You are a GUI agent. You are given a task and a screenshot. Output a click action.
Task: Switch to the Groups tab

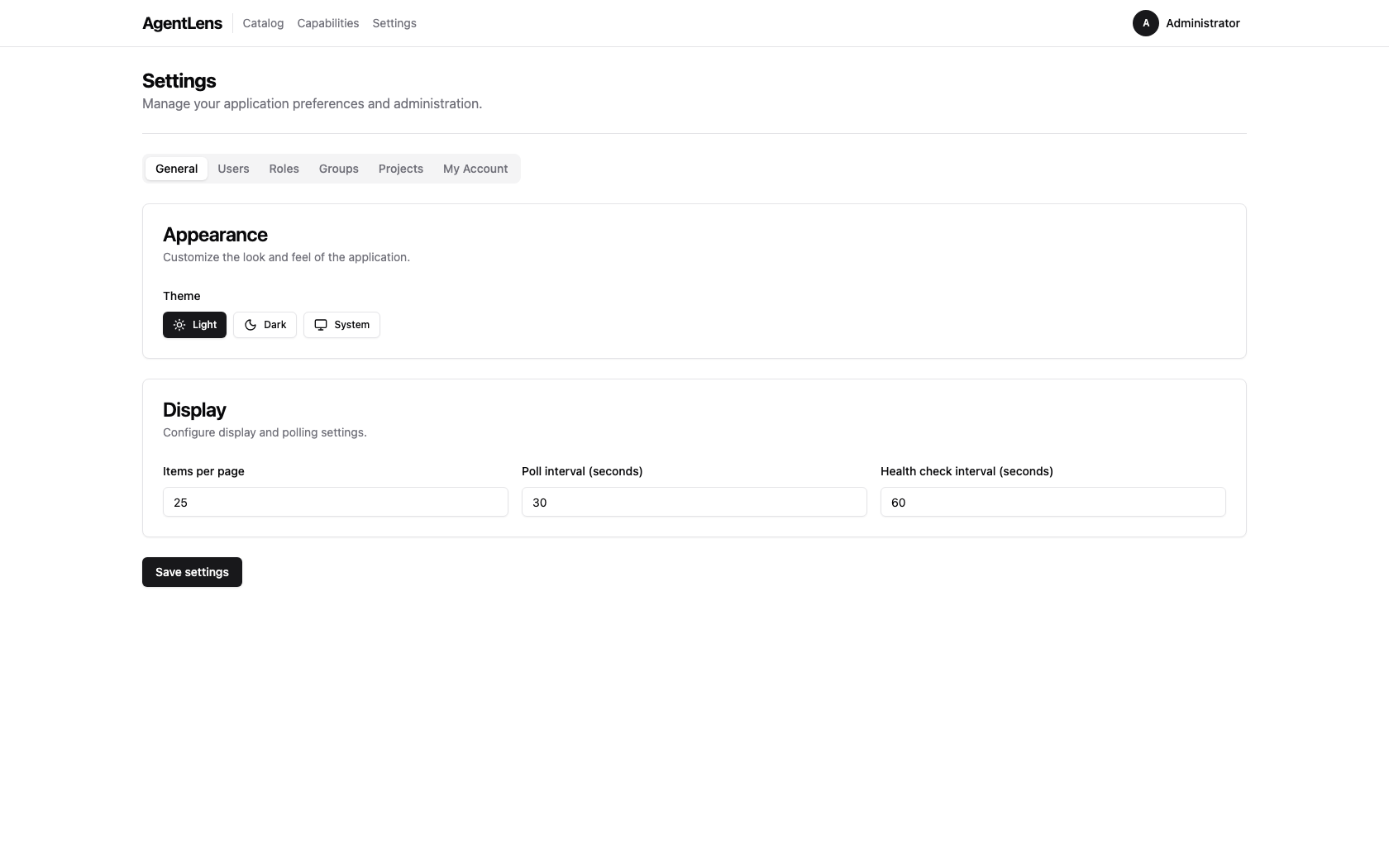coord(338,169)
